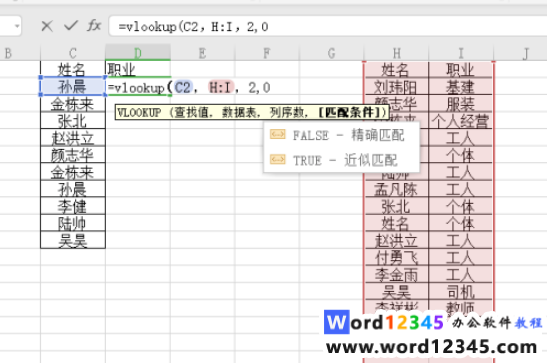Select cell containing 李健 in column C
The height and width of the screenshot is (363, 547).
tap(73, 206)
